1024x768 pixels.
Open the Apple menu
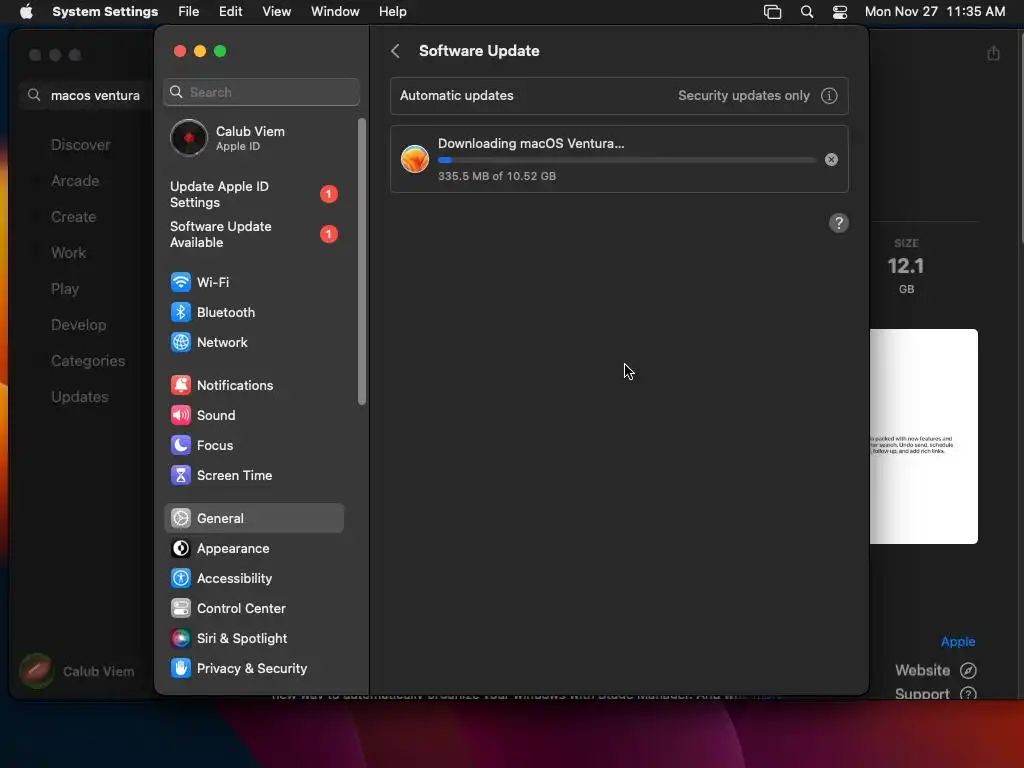click(26, 11)
